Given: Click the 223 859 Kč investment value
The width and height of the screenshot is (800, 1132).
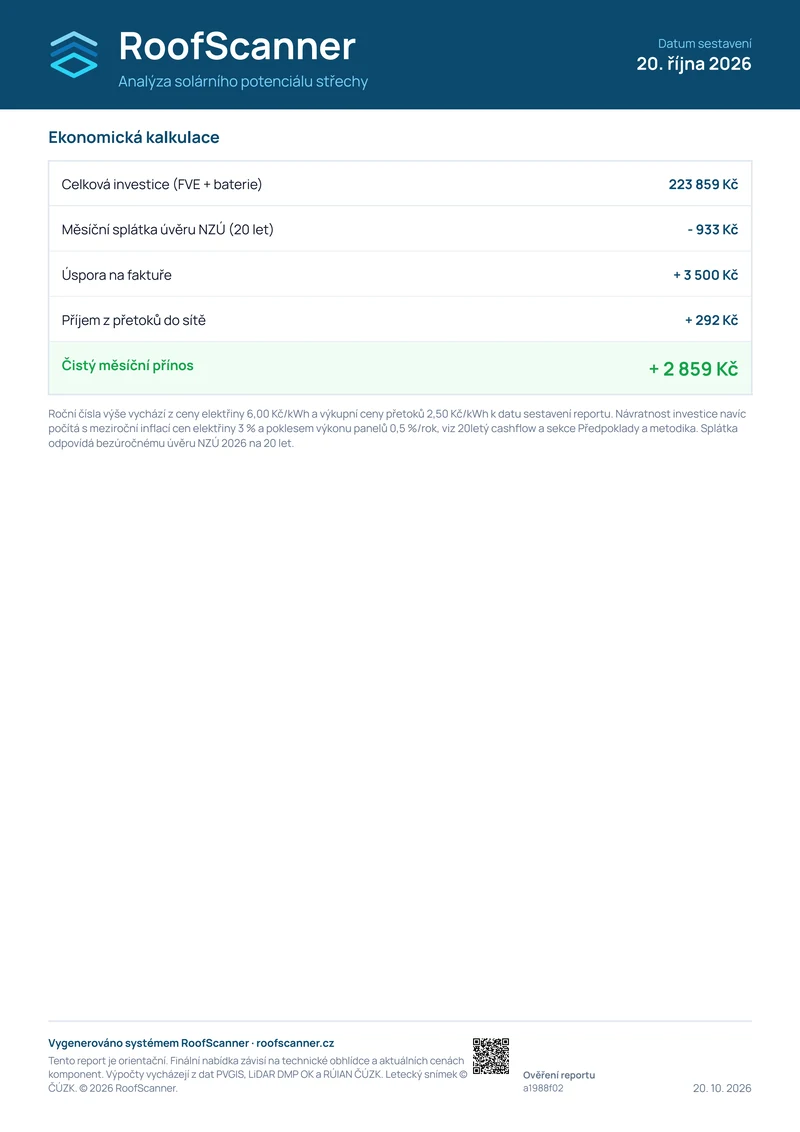Looking at the screenshot, I should (x=703, y=184).
